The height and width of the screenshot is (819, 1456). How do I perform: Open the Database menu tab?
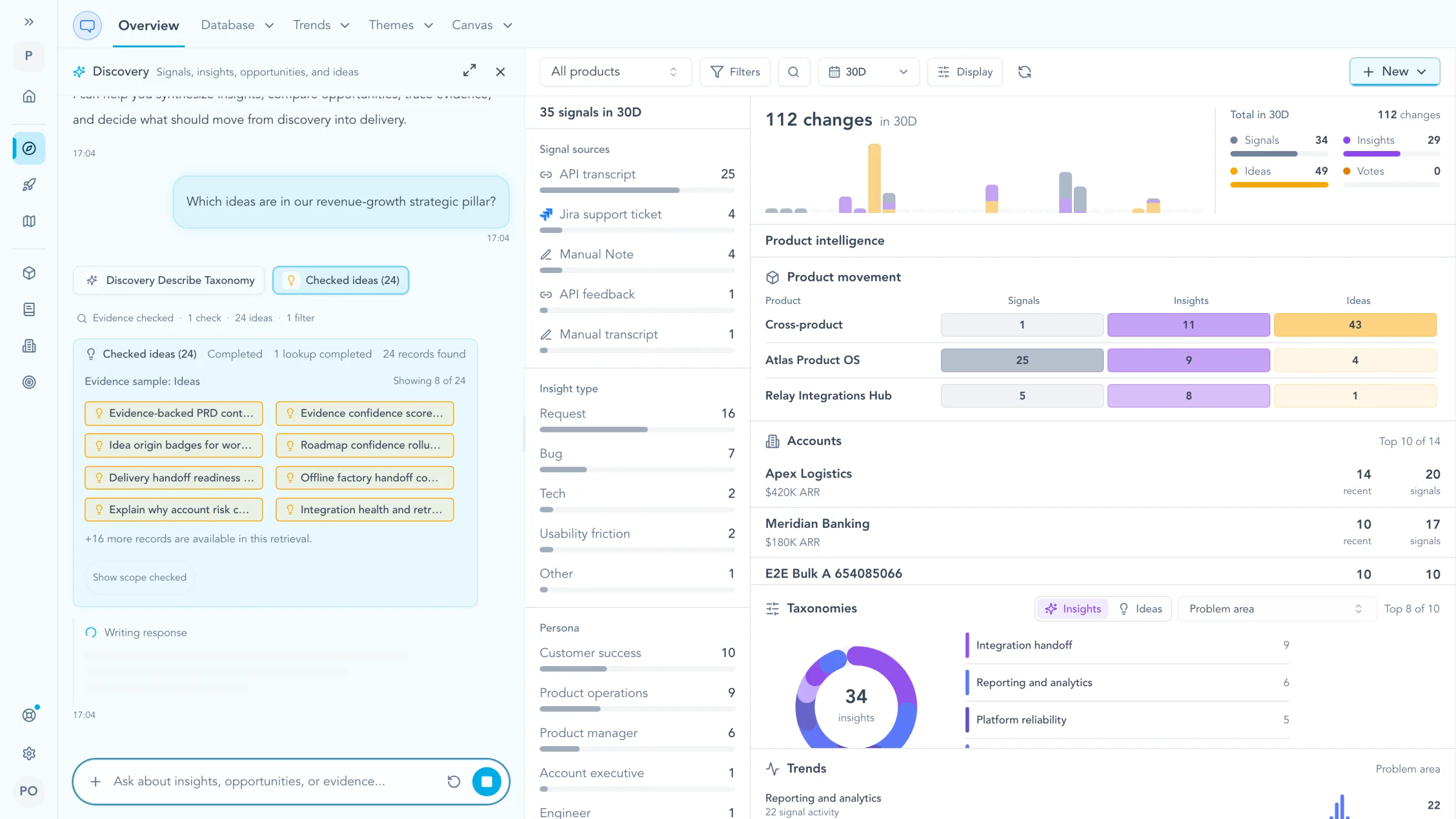237,25
